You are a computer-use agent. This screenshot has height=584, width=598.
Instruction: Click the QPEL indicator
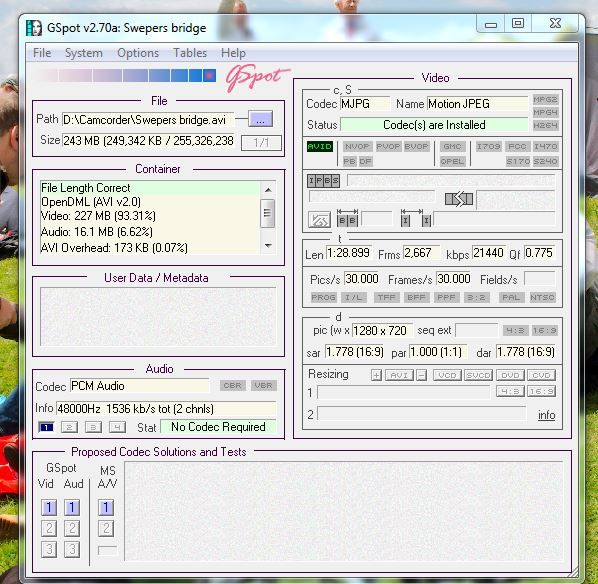pos(452,161)
